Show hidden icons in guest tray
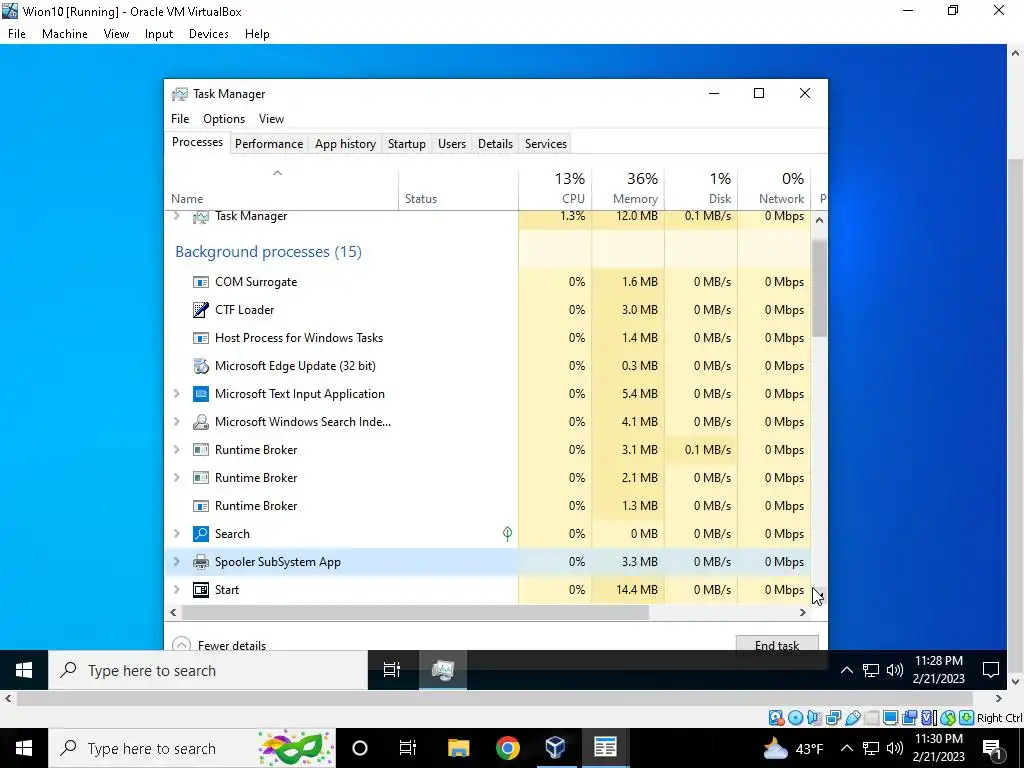This screenshot has height=768, width=1024. pyautogui.click(x=846, y=670)
